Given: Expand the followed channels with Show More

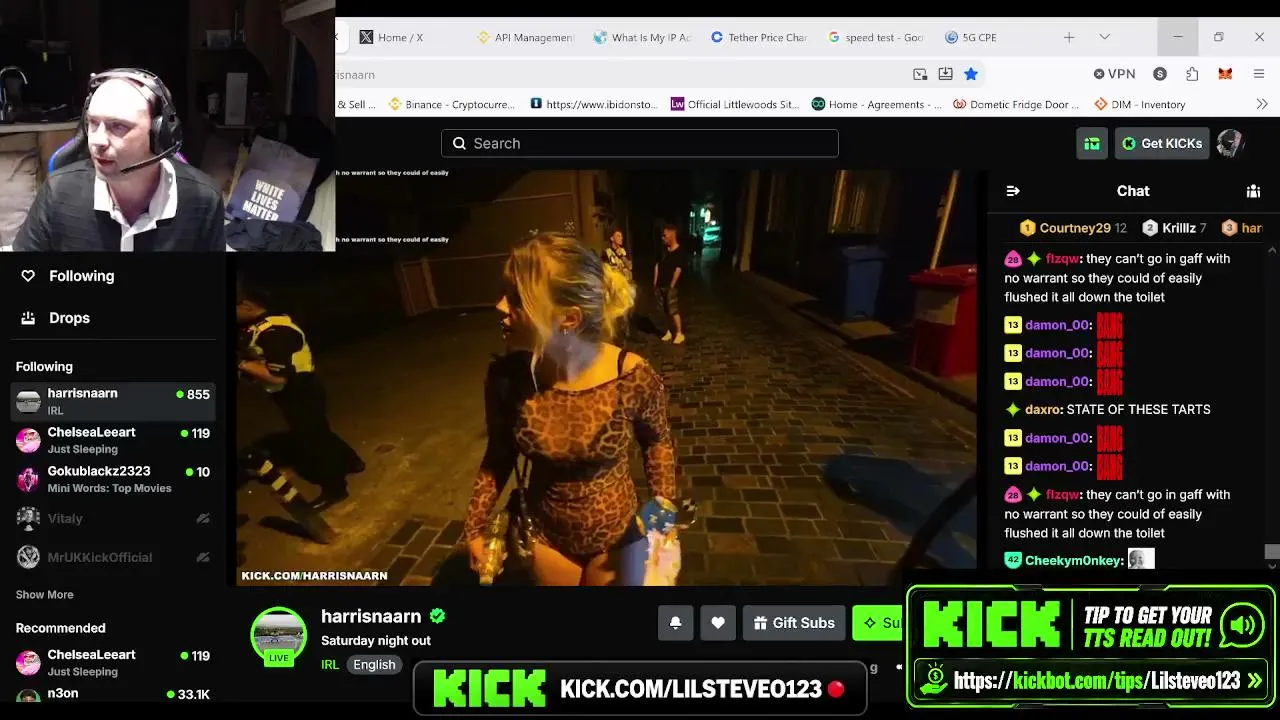Looking at the screenshot, I should pyautogui.click(x=44, y=595).
